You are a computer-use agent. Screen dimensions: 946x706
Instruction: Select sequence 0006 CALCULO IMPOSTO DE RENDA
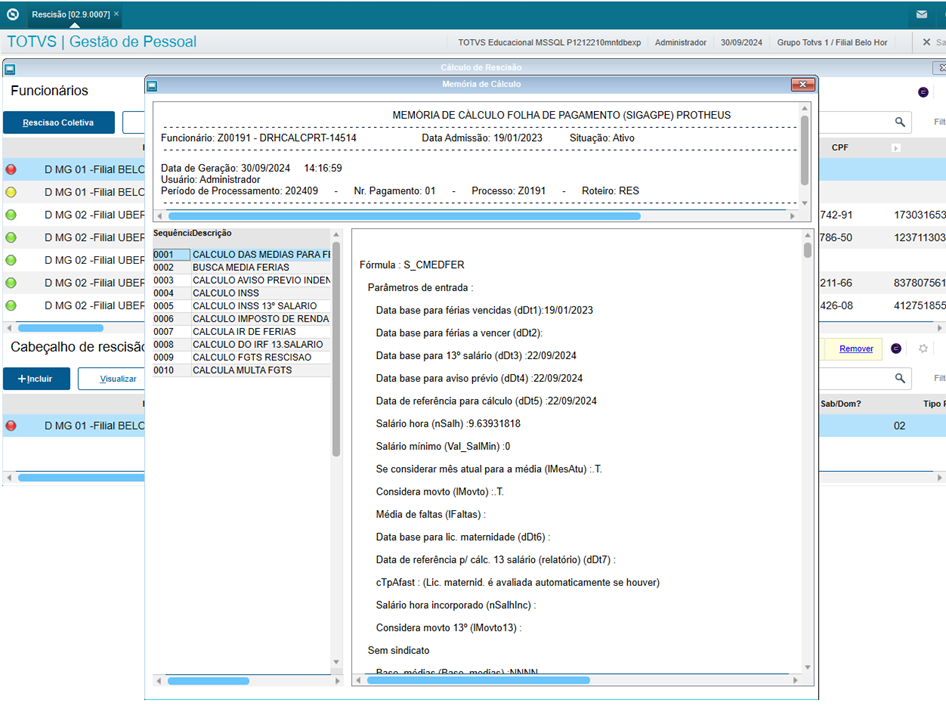[x=241, y=319]
